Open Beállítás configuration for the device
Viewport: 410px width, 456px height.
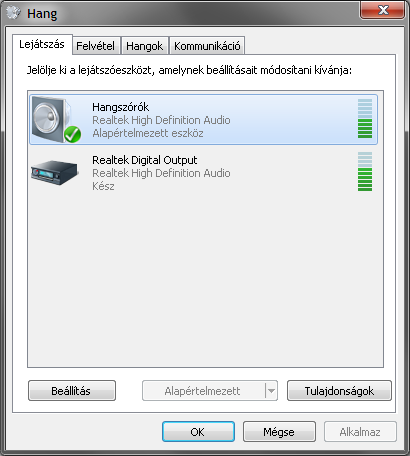coord(72,391)
